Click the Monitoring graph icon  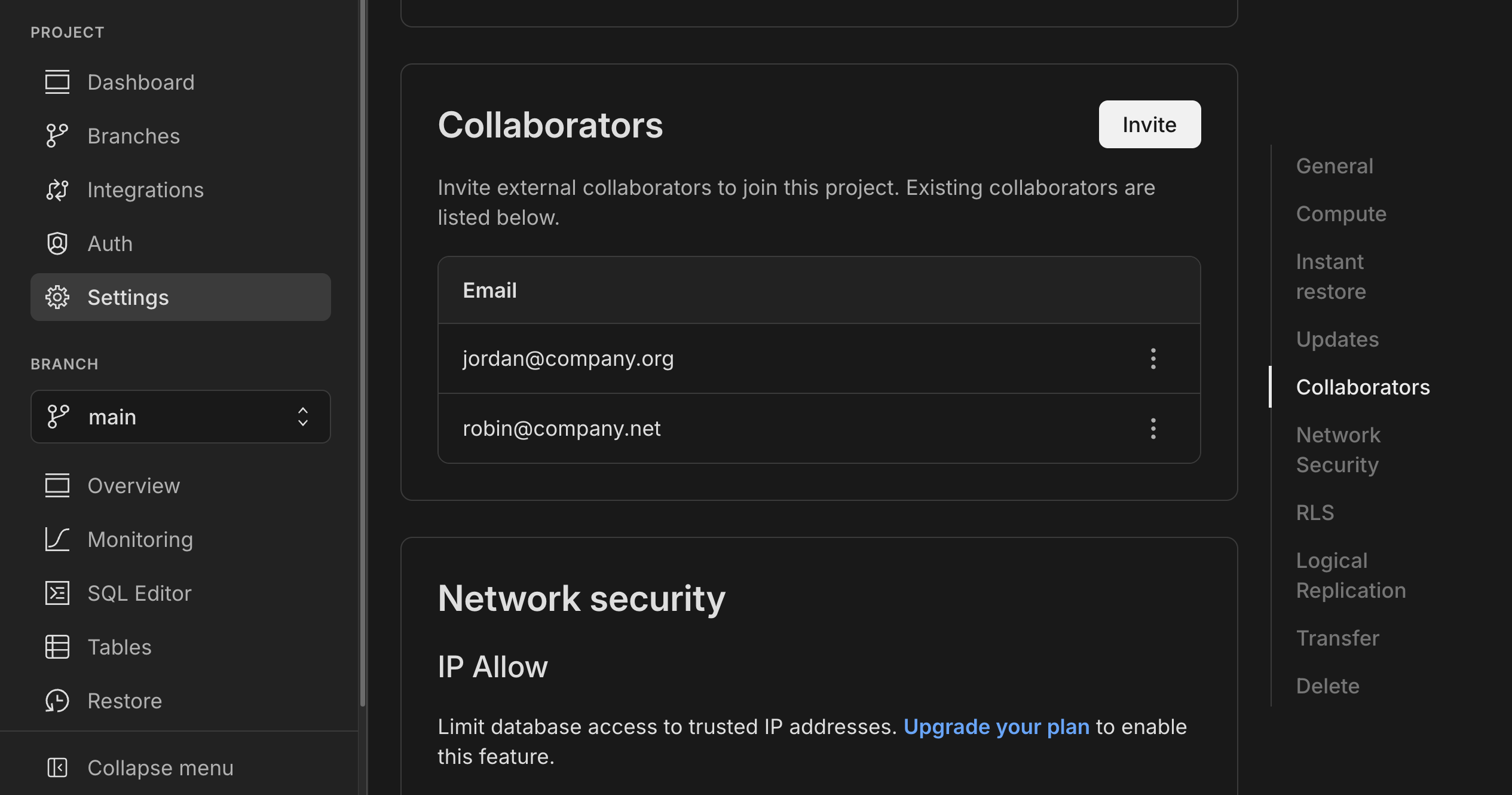pyautogui.click(x=57, y=539)
